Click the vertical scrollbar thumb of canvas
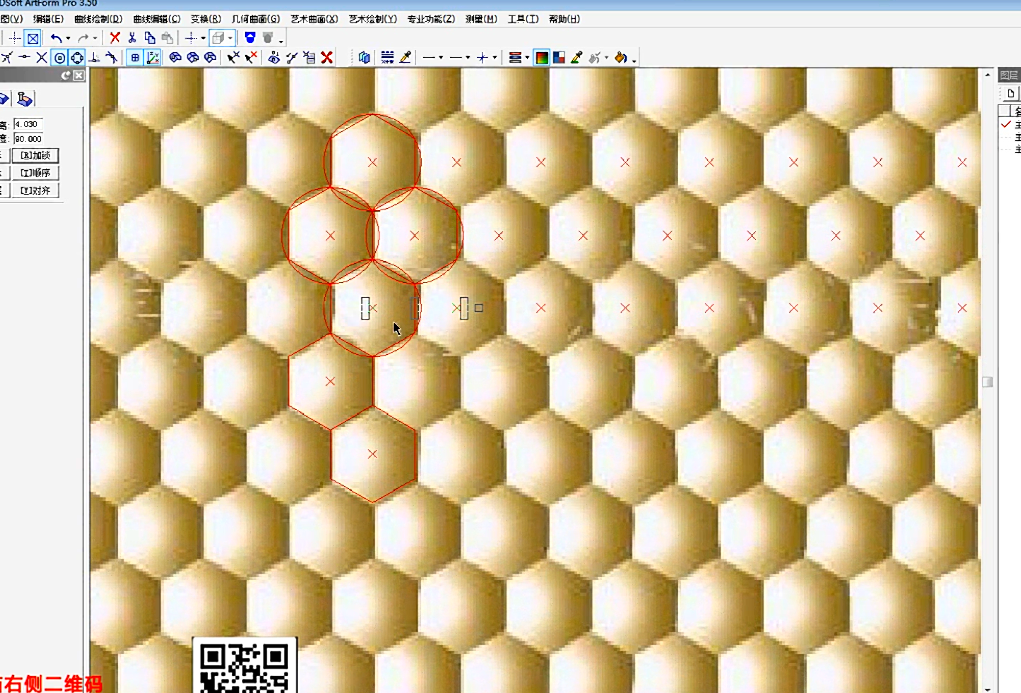 [987, 382]
